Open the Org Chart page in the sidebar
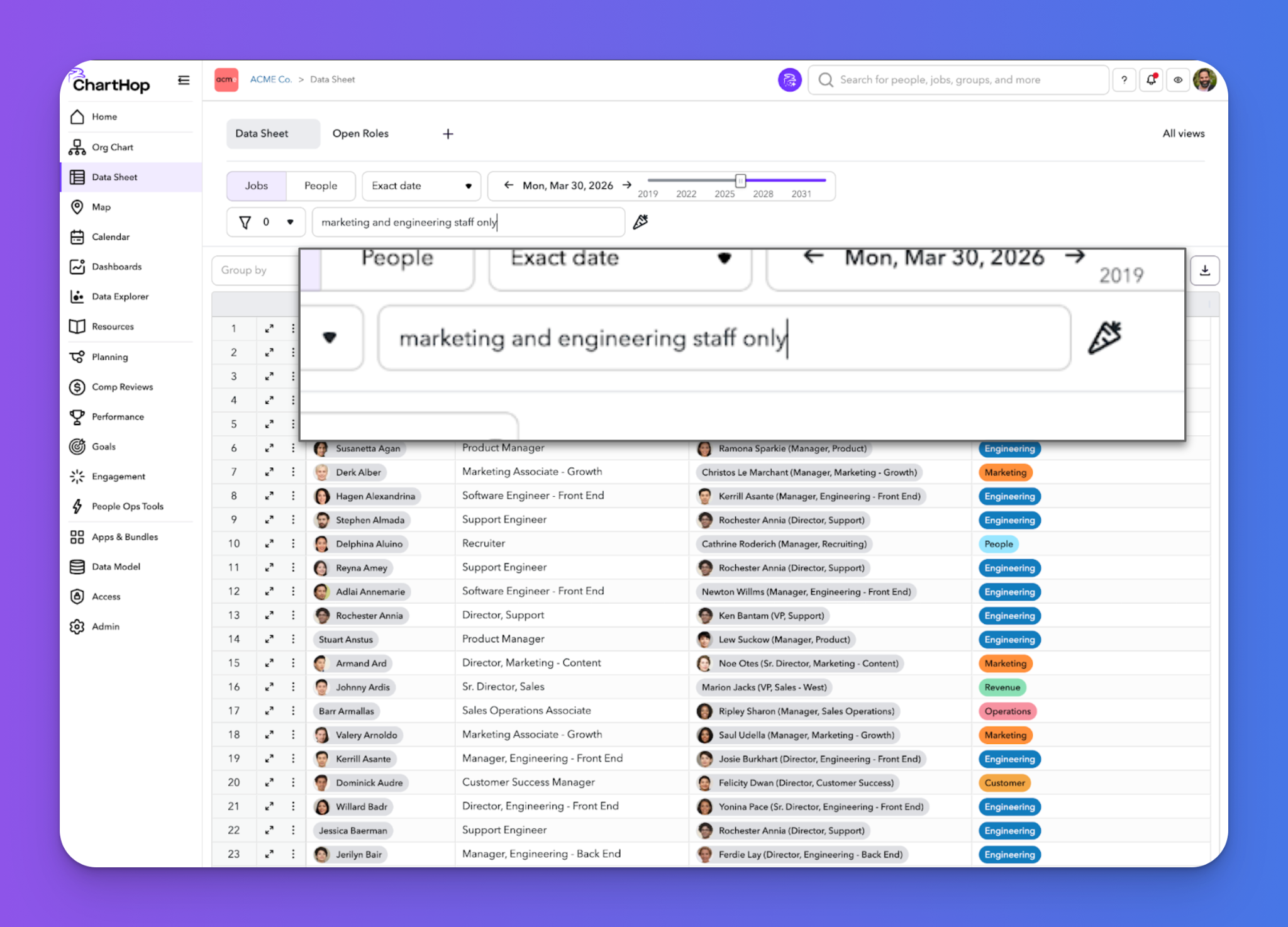The image size is (1288, 927). click(x=113, y=147)
